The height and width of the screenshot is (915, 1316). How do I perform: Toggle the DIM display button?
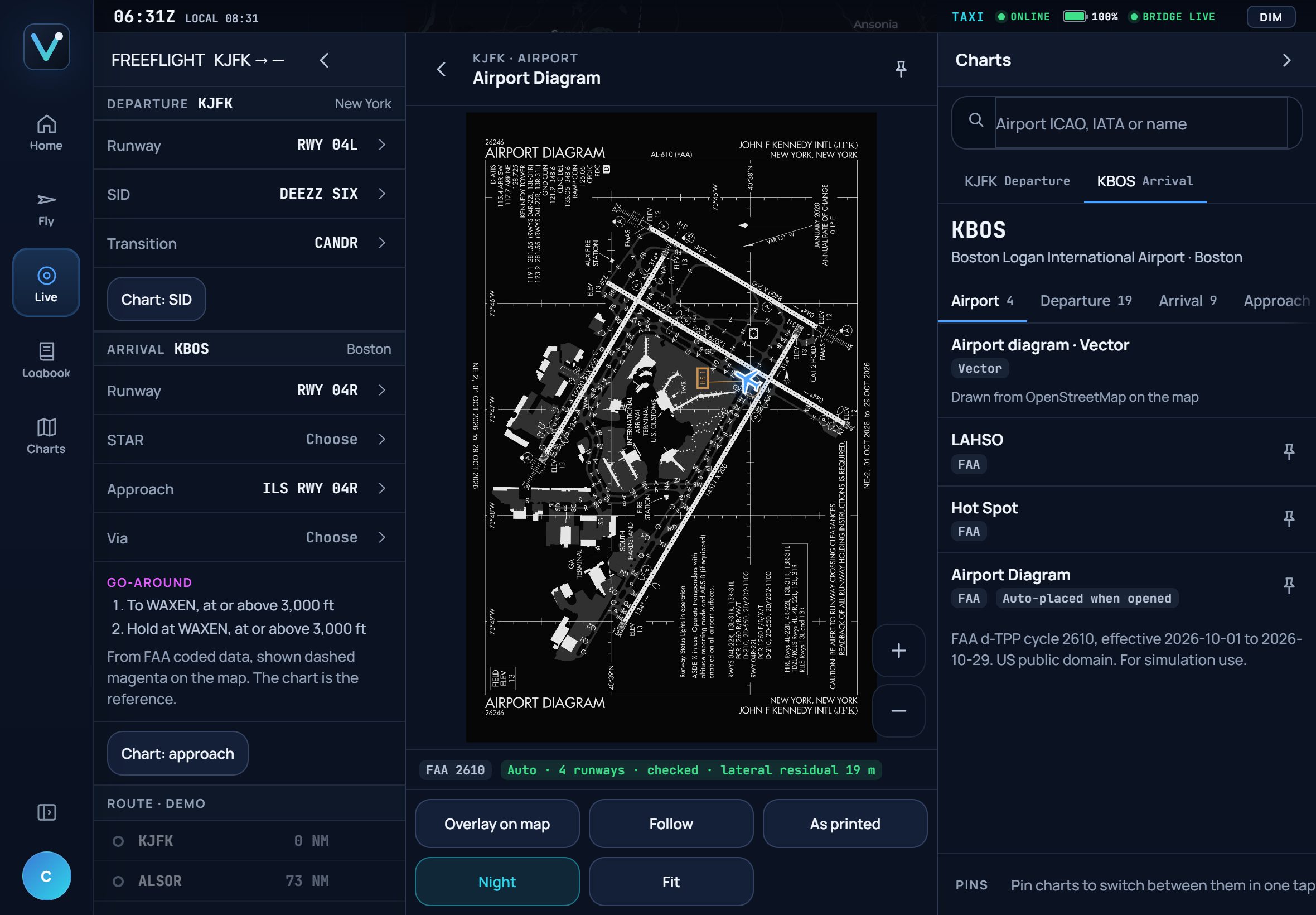click(1271, 17)
